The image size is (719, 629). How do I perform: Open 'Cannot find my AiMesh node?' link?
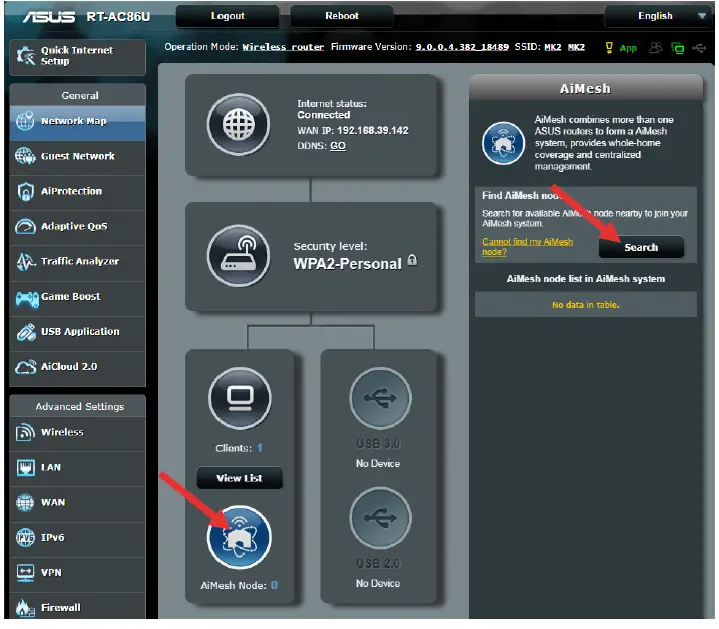click(x=527, y=247)
